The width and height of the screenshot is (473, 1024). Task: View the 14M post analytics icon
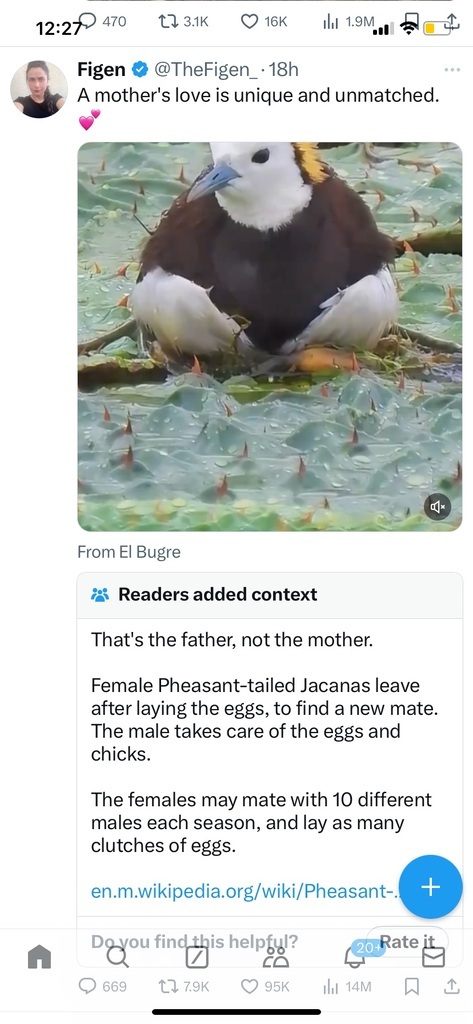tap(347, 986)
